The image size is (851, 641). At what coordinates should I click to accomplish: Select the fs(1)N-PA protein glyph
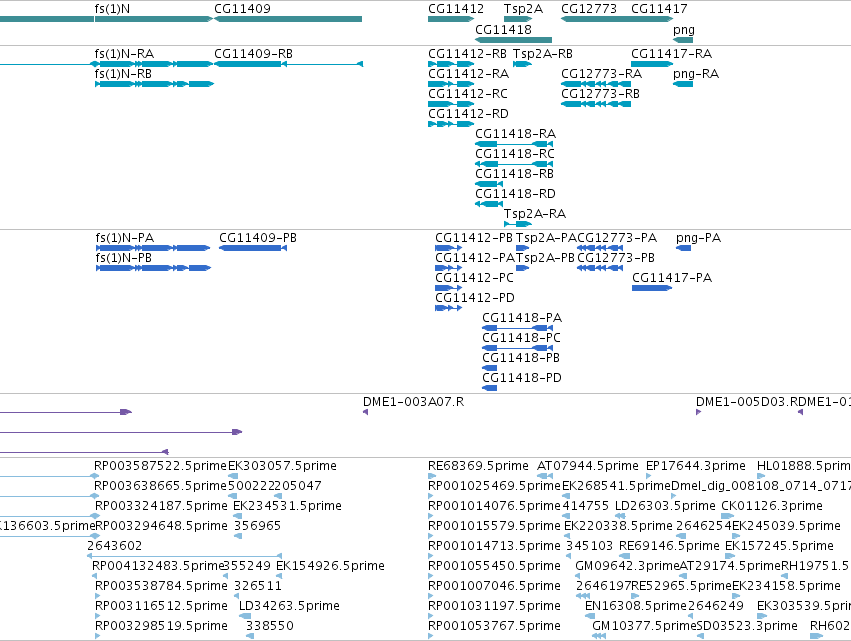click(153, 248)
